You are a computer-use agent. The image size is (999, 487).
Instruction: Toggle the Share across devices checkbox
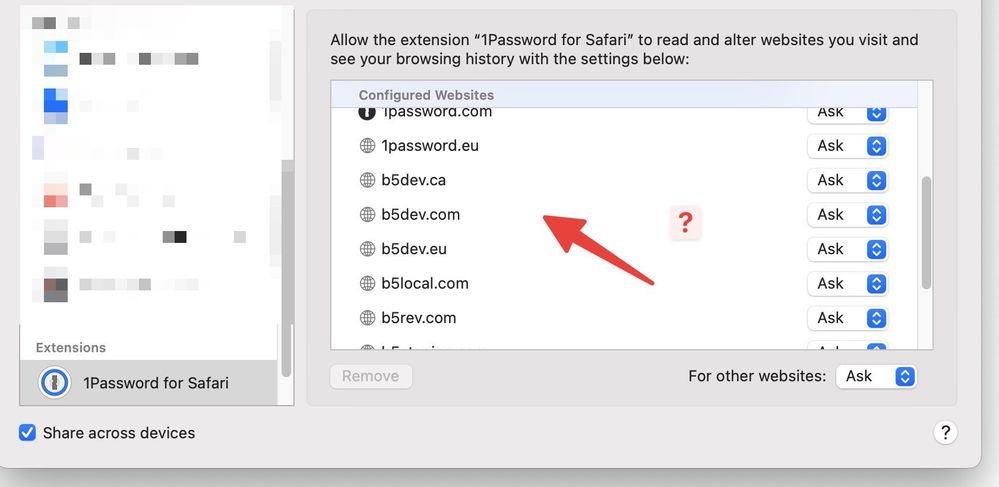[28, 433]
